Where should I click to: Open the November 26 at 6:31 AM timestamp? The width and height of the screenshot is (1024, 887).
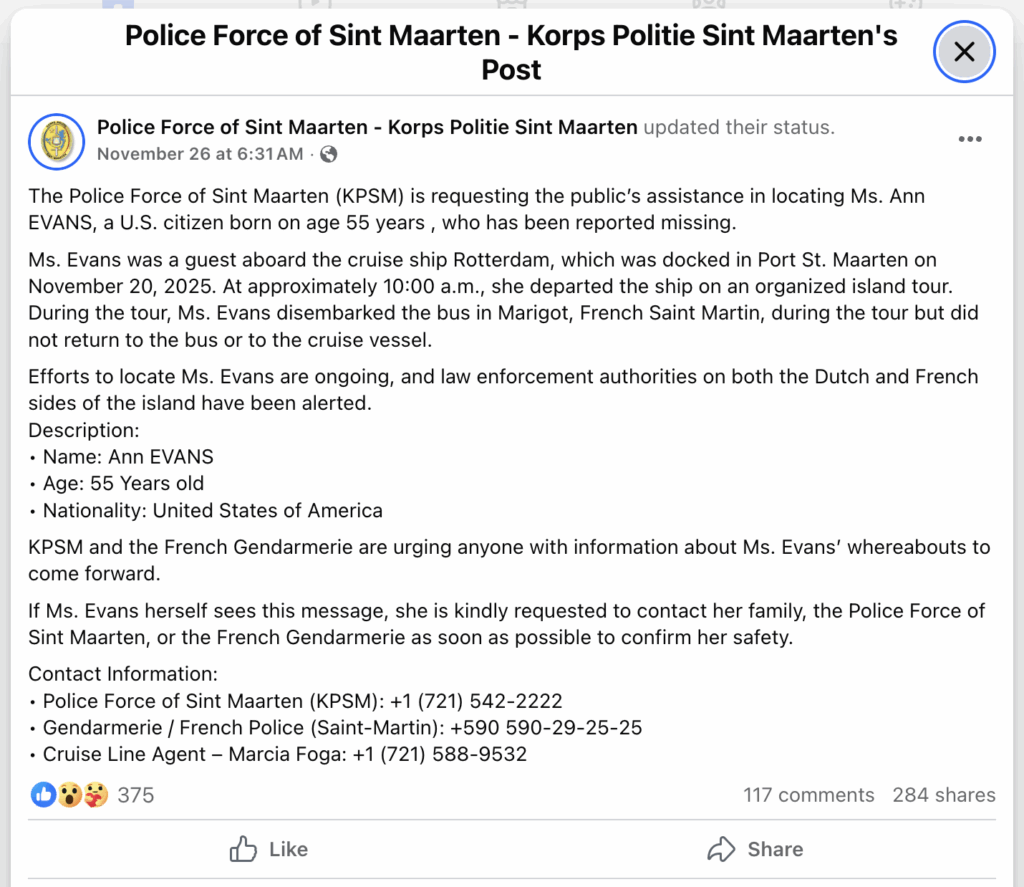(200, 154)
